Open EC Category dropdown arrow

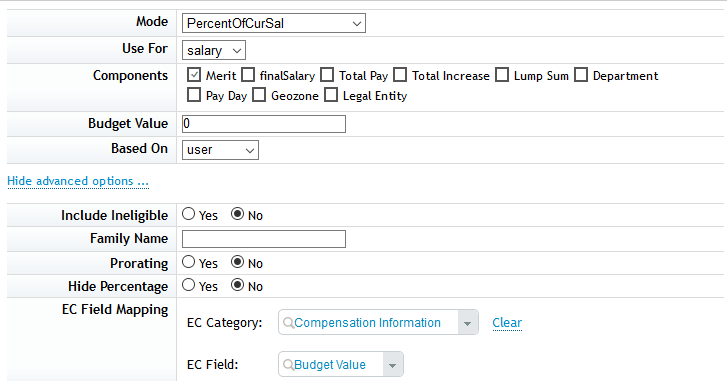point(468,323)
